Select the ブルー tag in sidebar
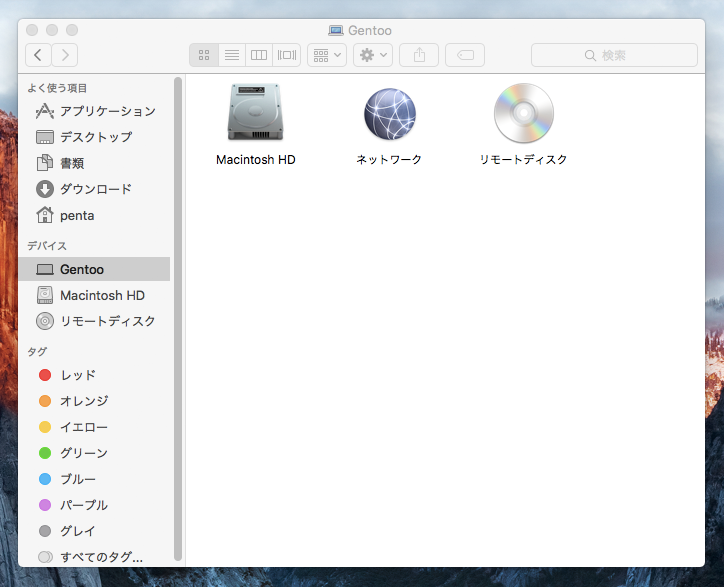This screenshot has height=587, width=724. coord(96,479)
